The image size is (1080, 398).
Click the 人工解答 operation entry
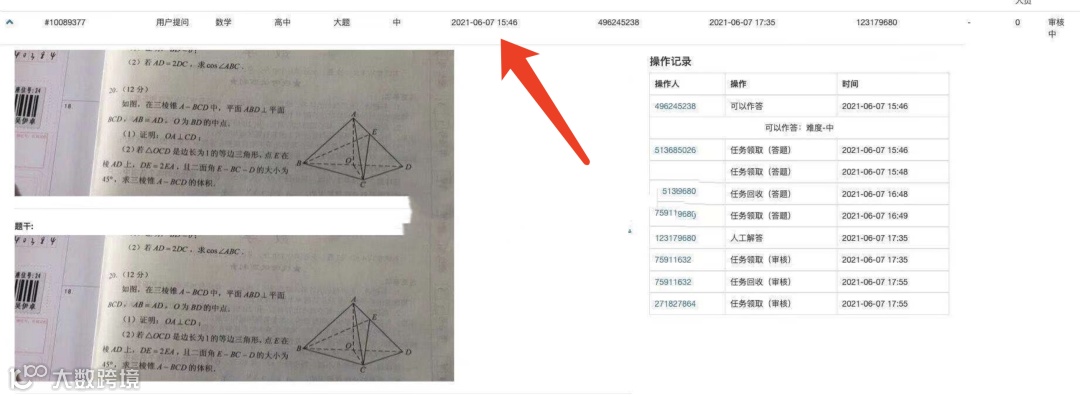coord(747,238)
